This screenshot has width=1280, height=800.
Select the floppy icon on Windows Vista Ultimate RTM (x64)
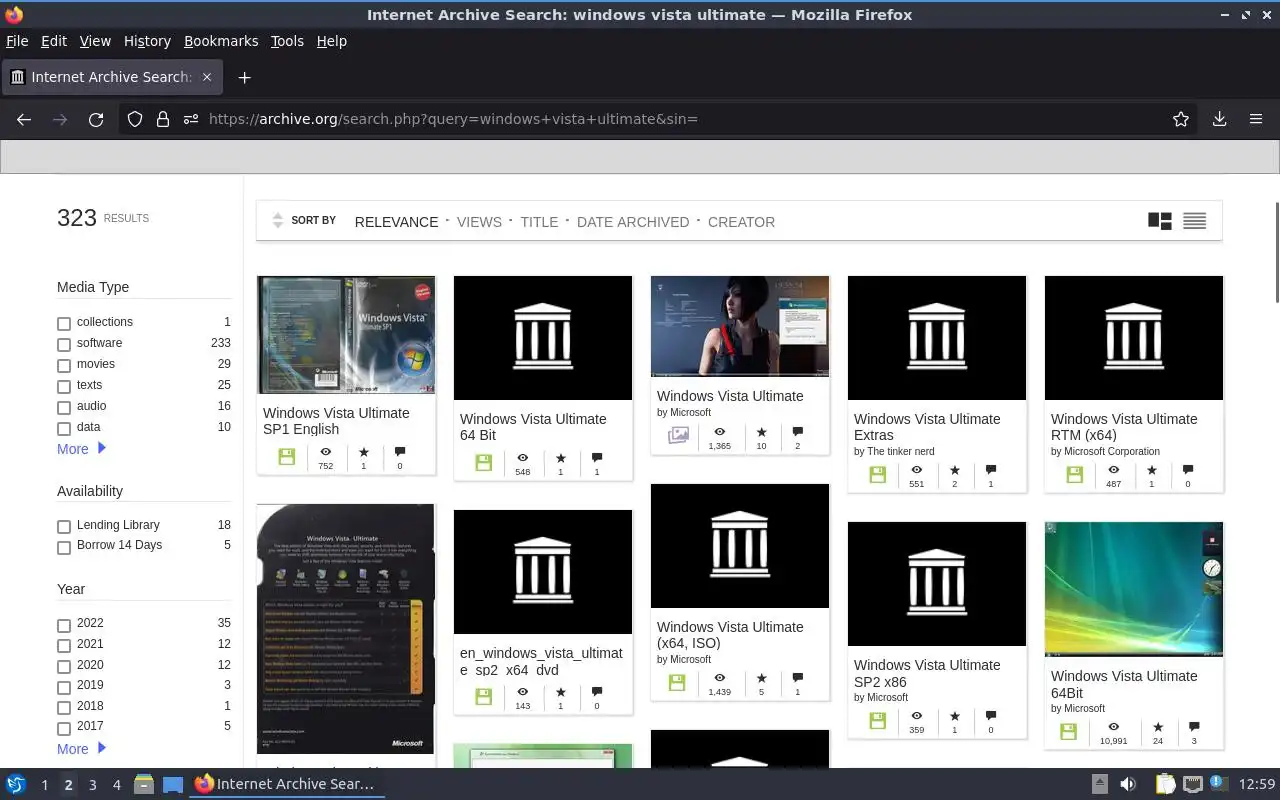coord(1075,475)
